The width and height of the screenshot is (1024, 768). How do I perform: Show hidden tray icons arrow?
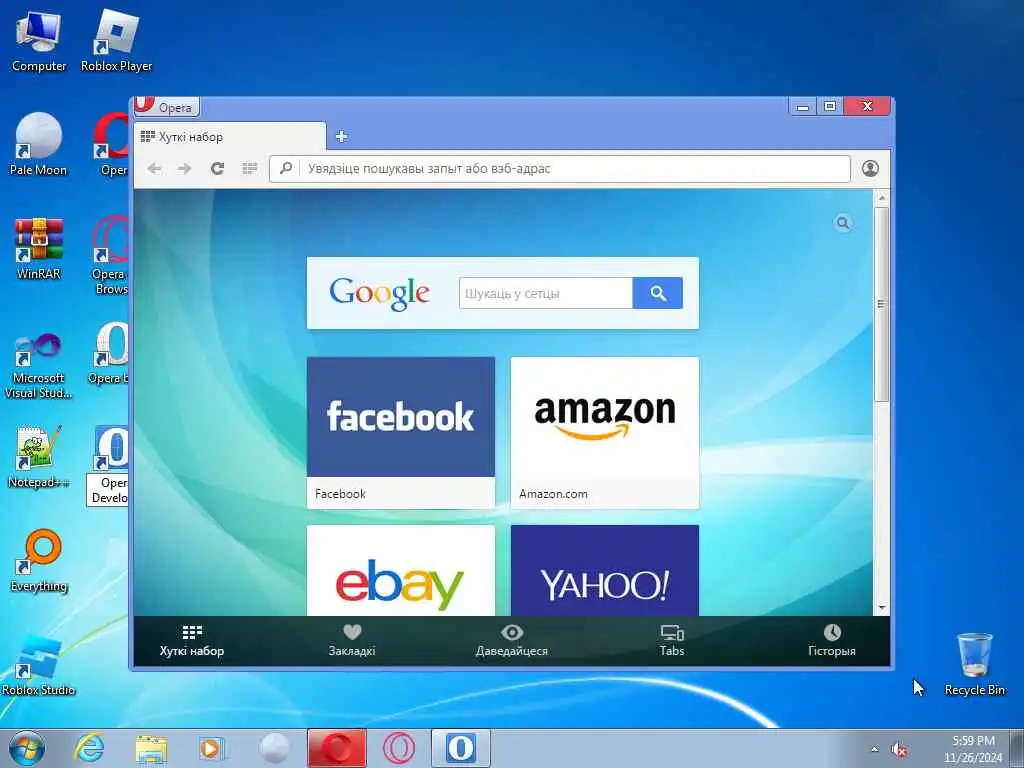[874, 749]
